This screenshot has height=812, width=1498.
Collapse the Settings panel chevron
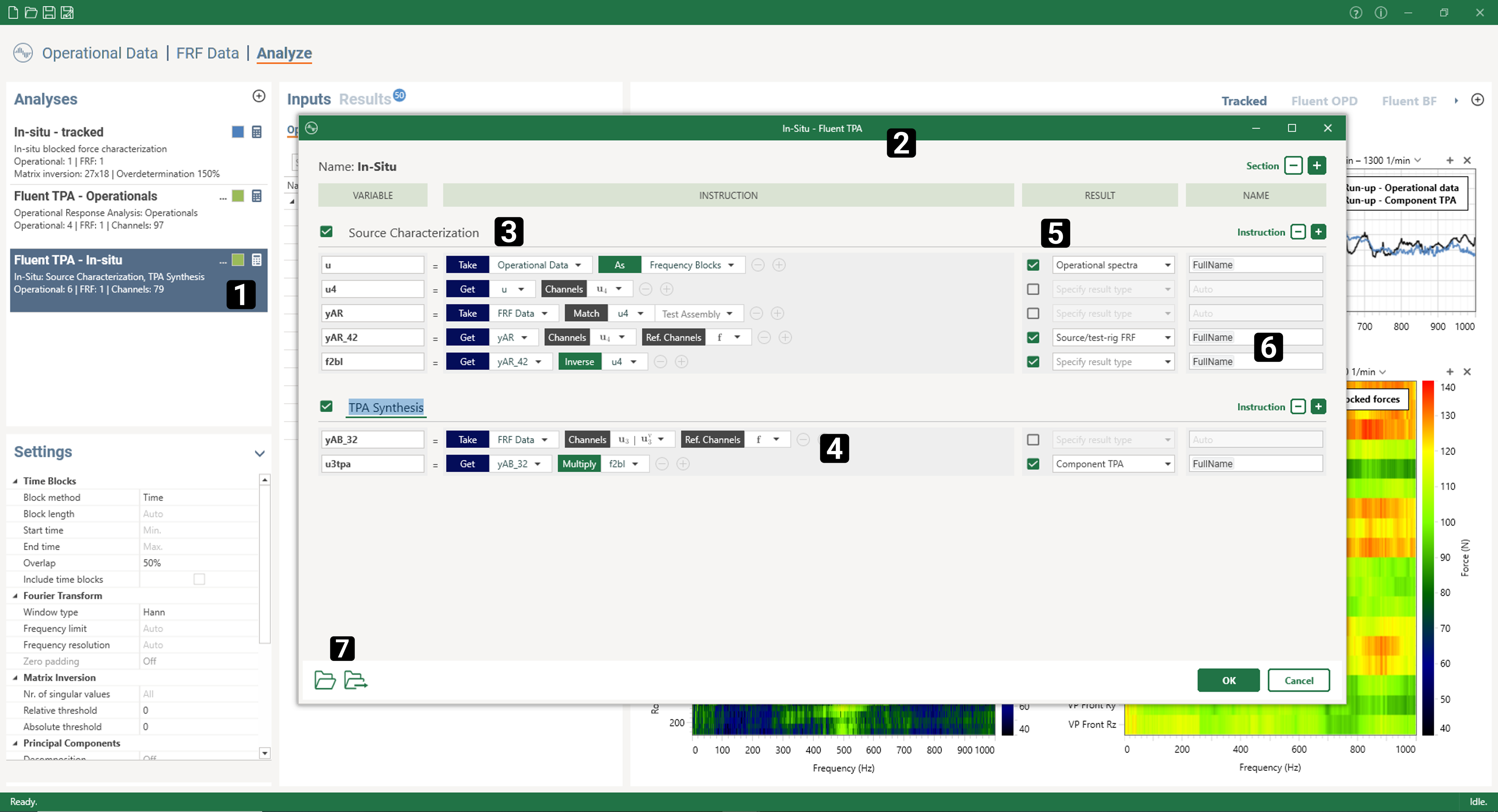click(259, 453)
